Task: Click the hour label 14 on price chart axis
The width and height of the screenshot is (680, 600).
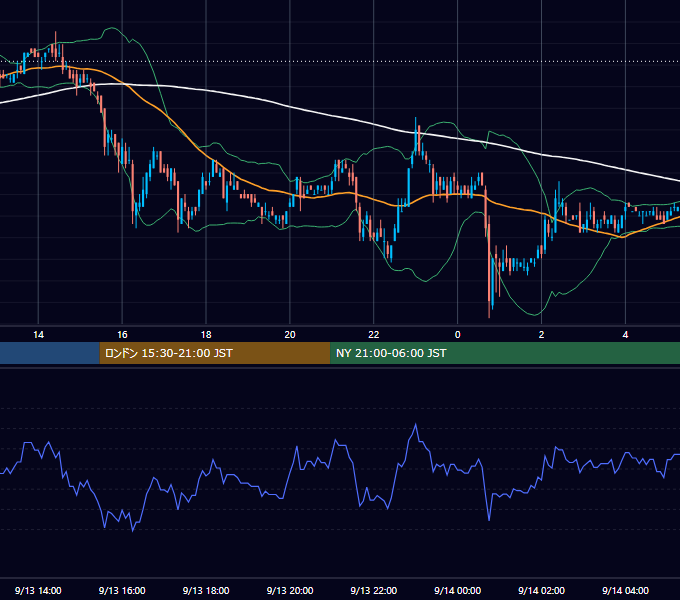Action: [x=38, y=335]
